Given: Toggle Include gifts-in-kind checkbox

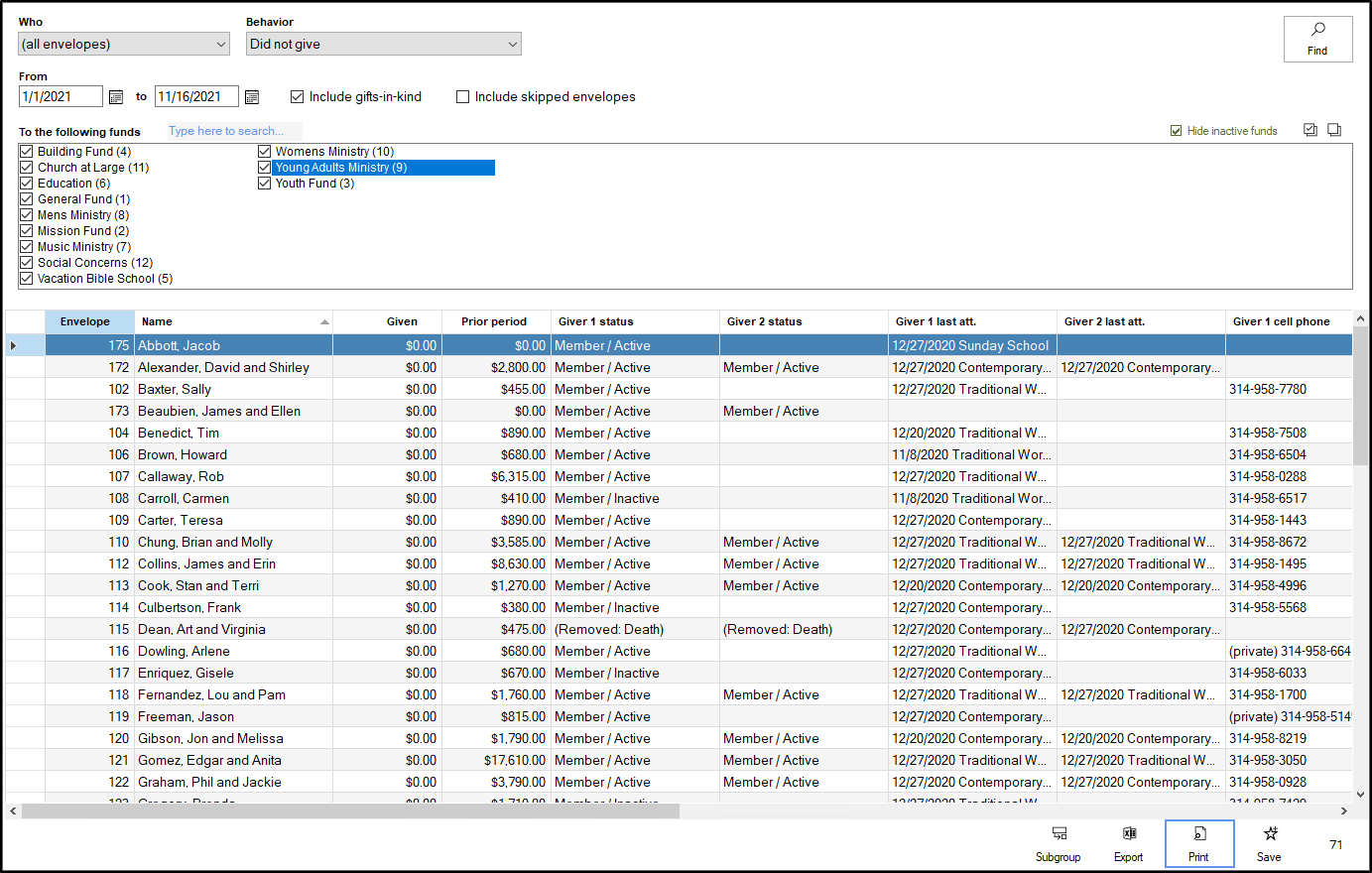Looking at the screenshot, I should 297,97.
